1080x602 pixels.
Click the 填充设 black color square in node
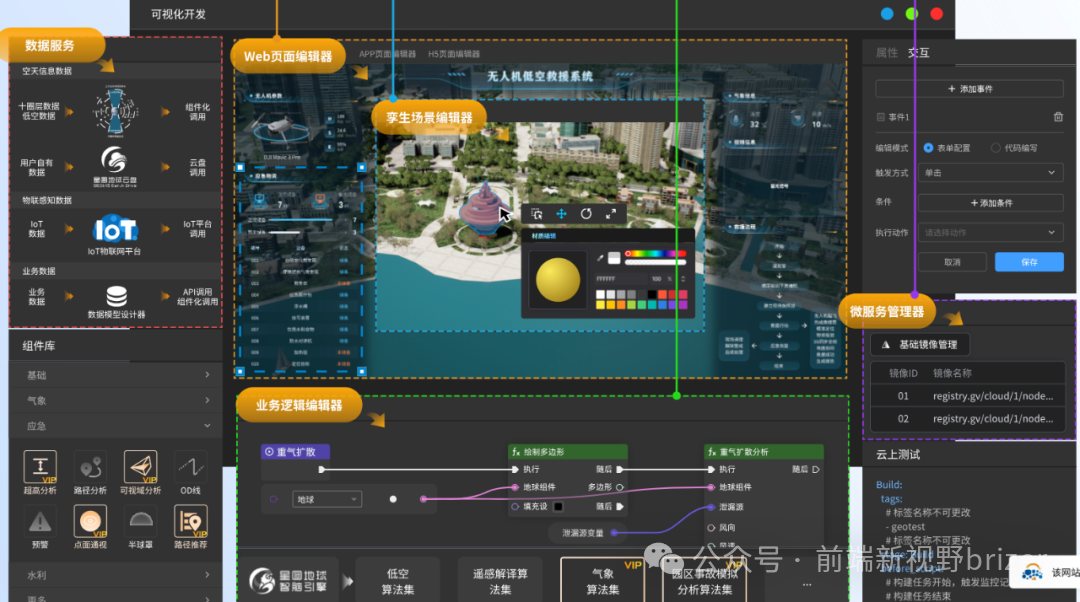pos(559,507)
